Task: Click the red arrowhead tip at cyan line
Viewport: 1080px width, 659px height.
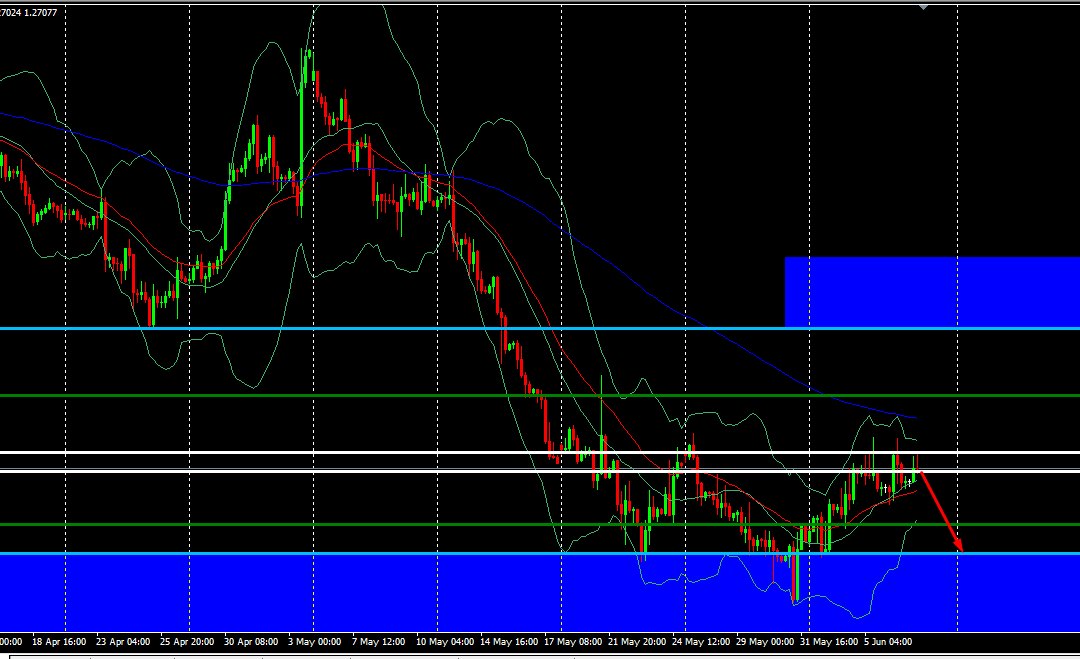Action: [961, 550]
